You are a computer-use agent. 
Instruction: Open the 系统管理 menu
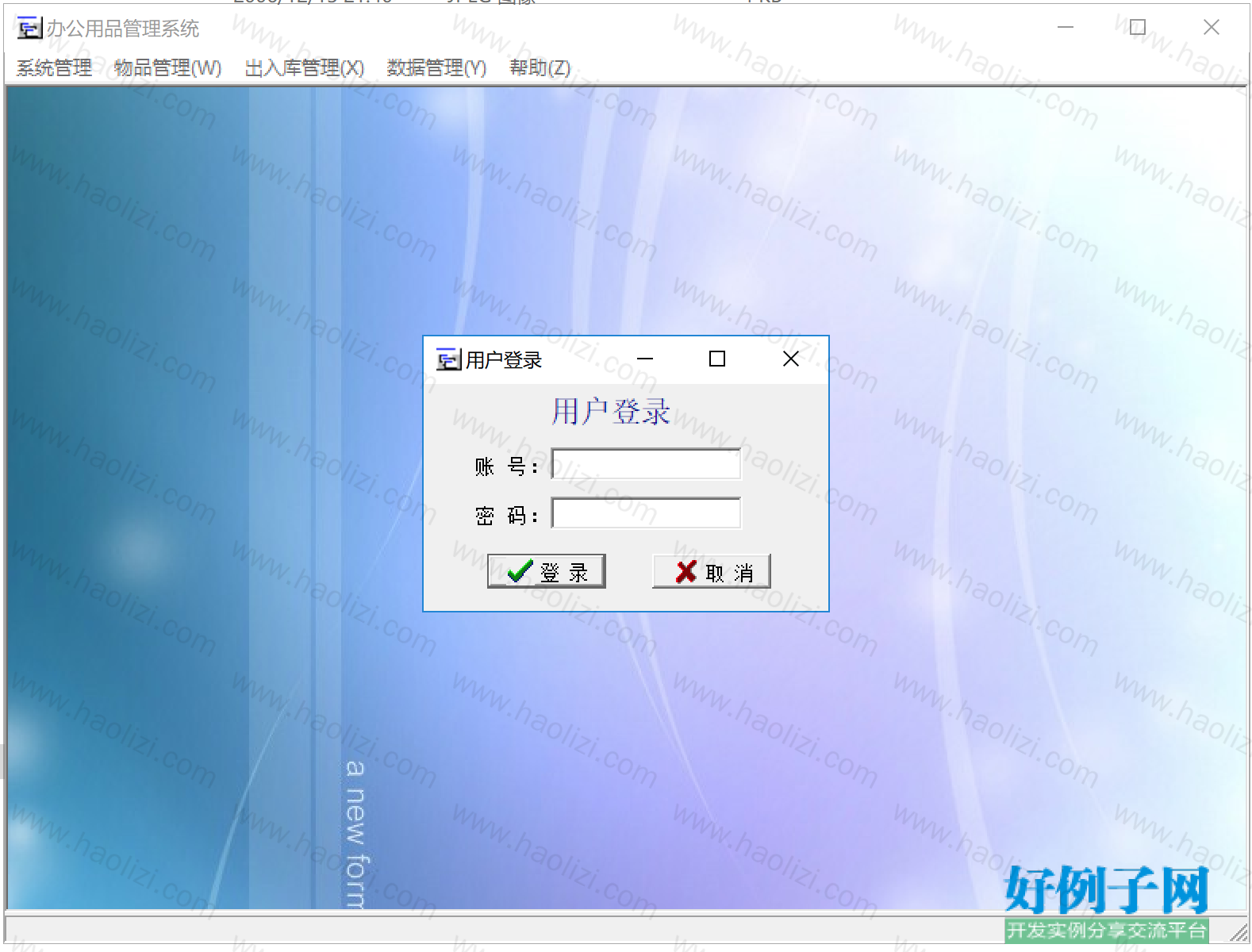(x=54, y=68)
